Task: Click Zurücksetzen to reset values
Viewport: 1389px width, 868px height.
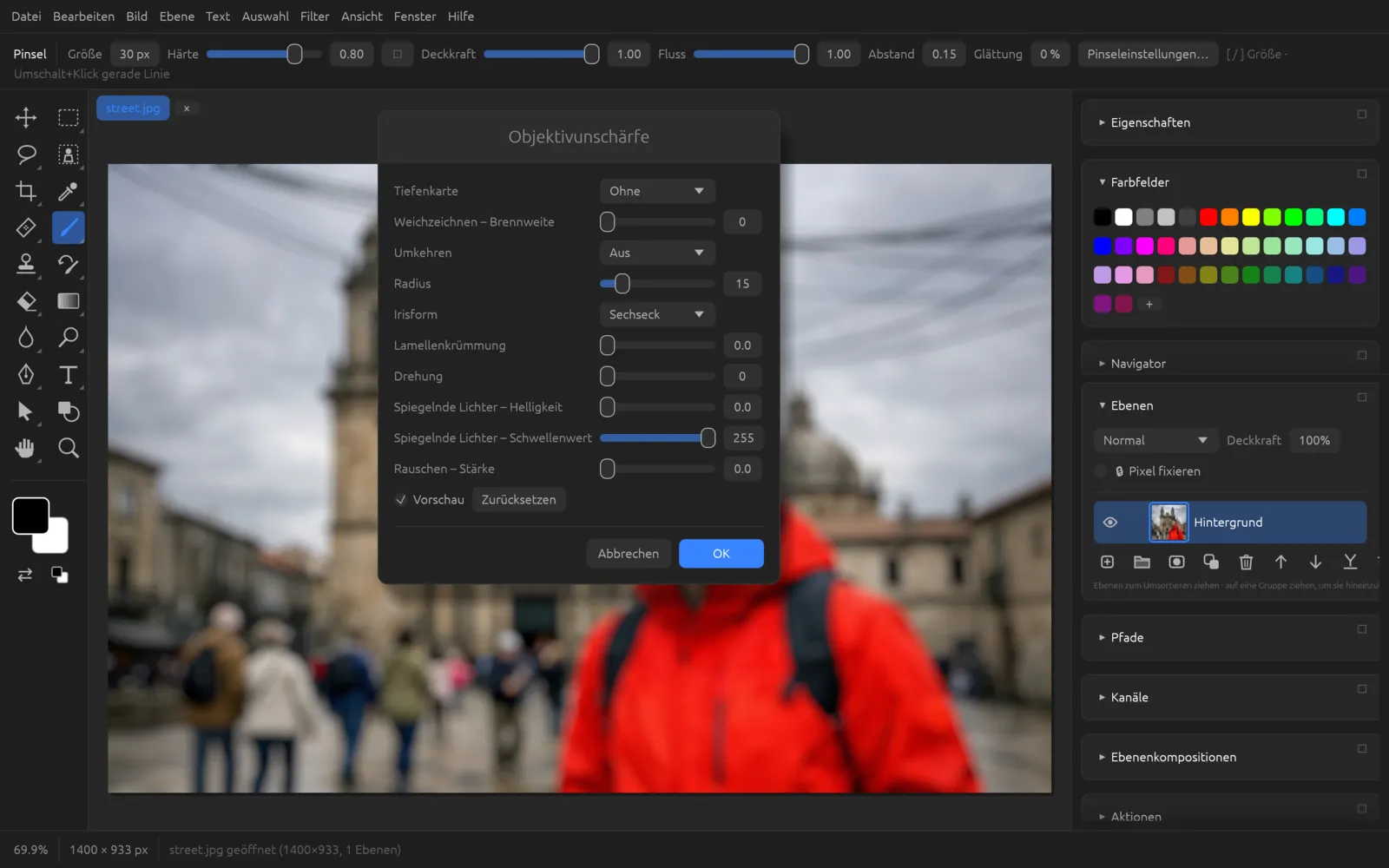Action: pos(519,500)
